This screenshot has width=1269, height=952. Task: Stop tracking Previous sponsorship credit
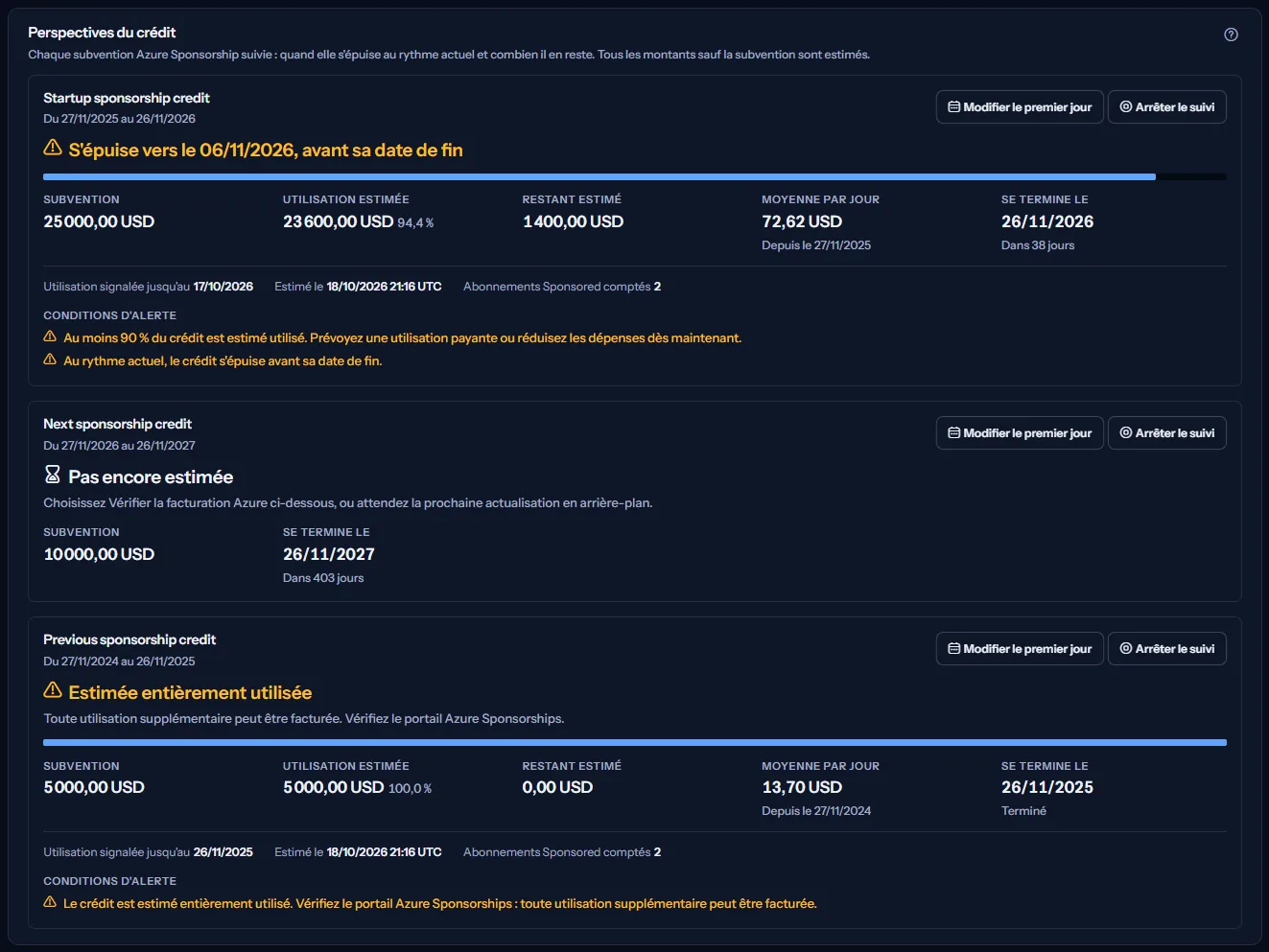click(1167, 649)
